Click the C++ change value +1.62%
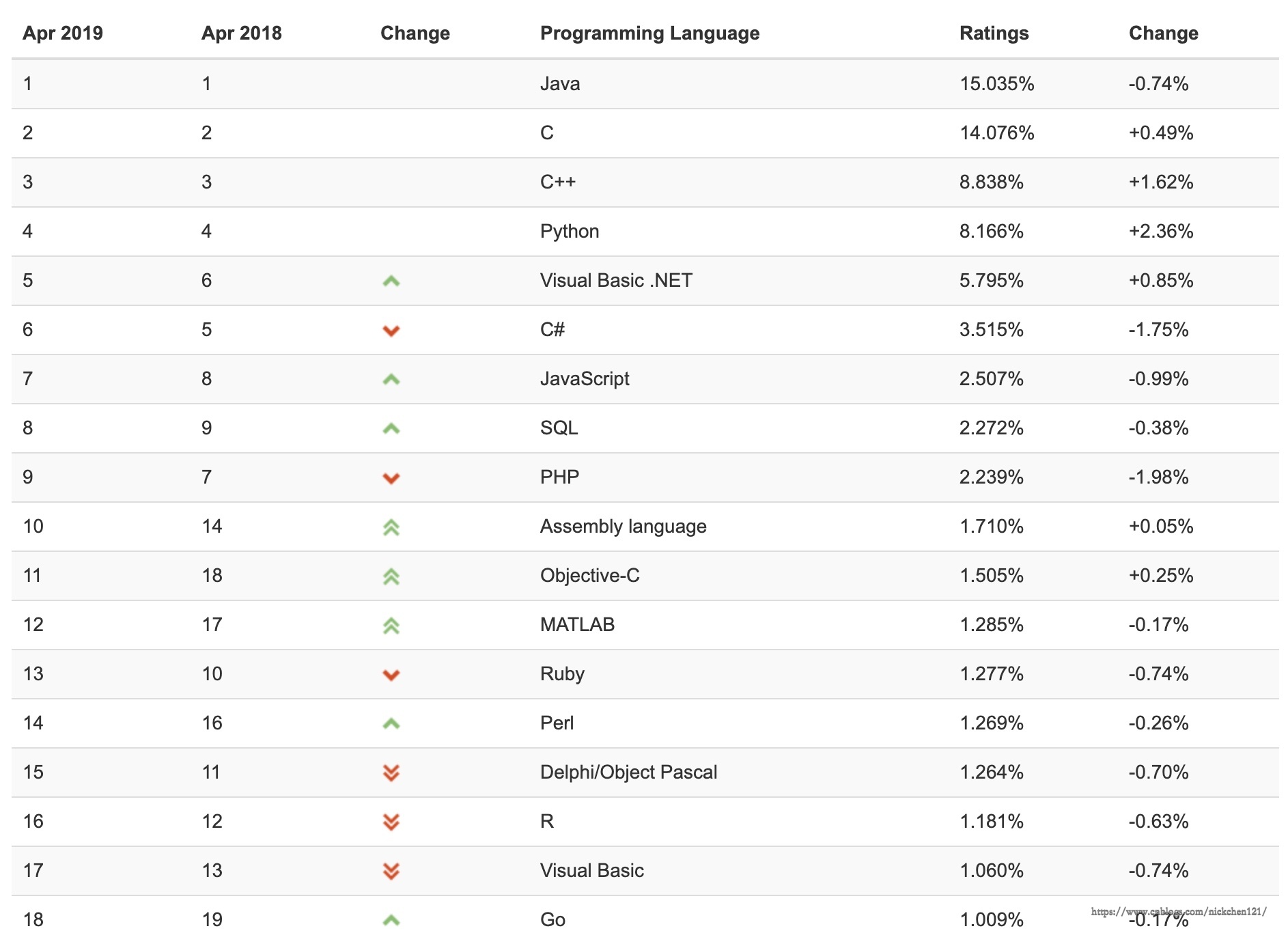 1161,182
